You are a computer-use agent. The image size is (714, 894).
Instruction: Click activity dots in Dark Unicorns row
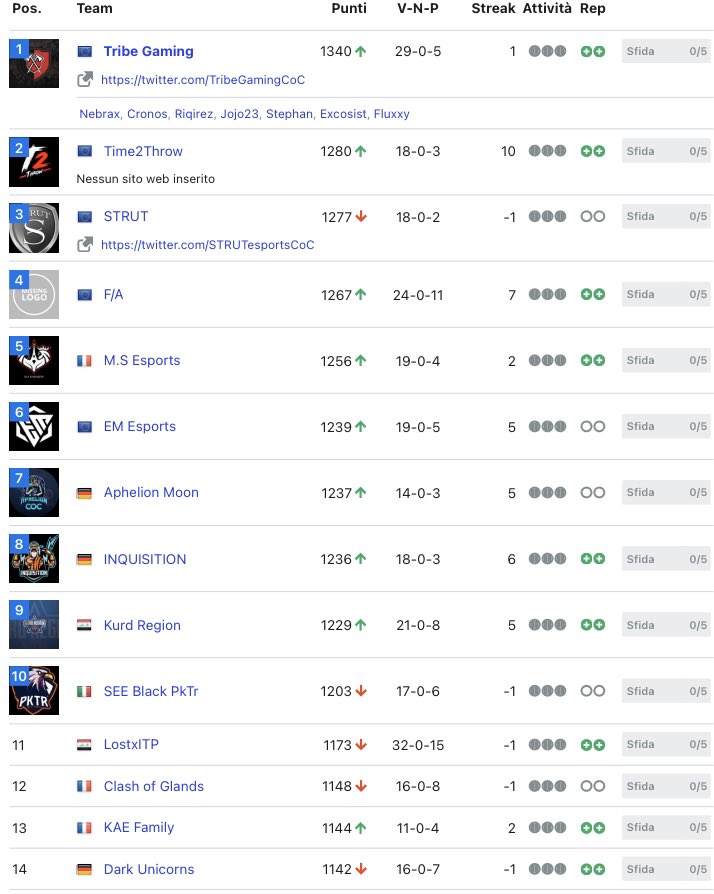click(x=547, y=869)
